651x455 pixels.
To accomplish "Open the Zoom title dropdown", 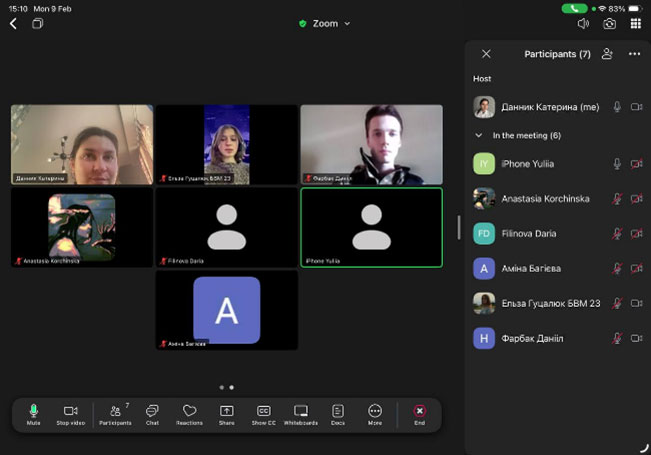I will (x=325, y=23).
